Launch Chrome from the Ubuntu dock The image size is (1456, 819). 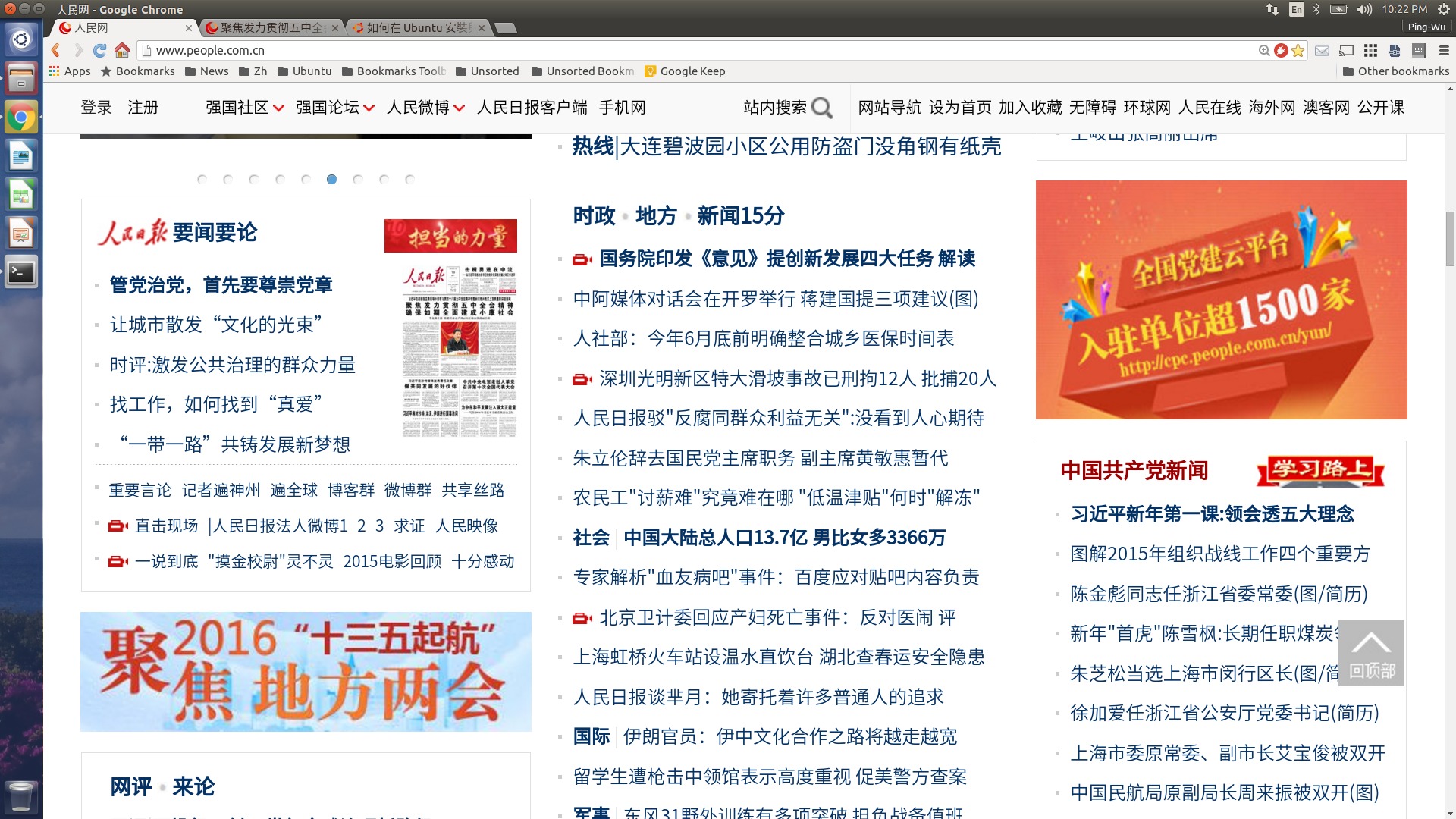click(x=21, y=118)
